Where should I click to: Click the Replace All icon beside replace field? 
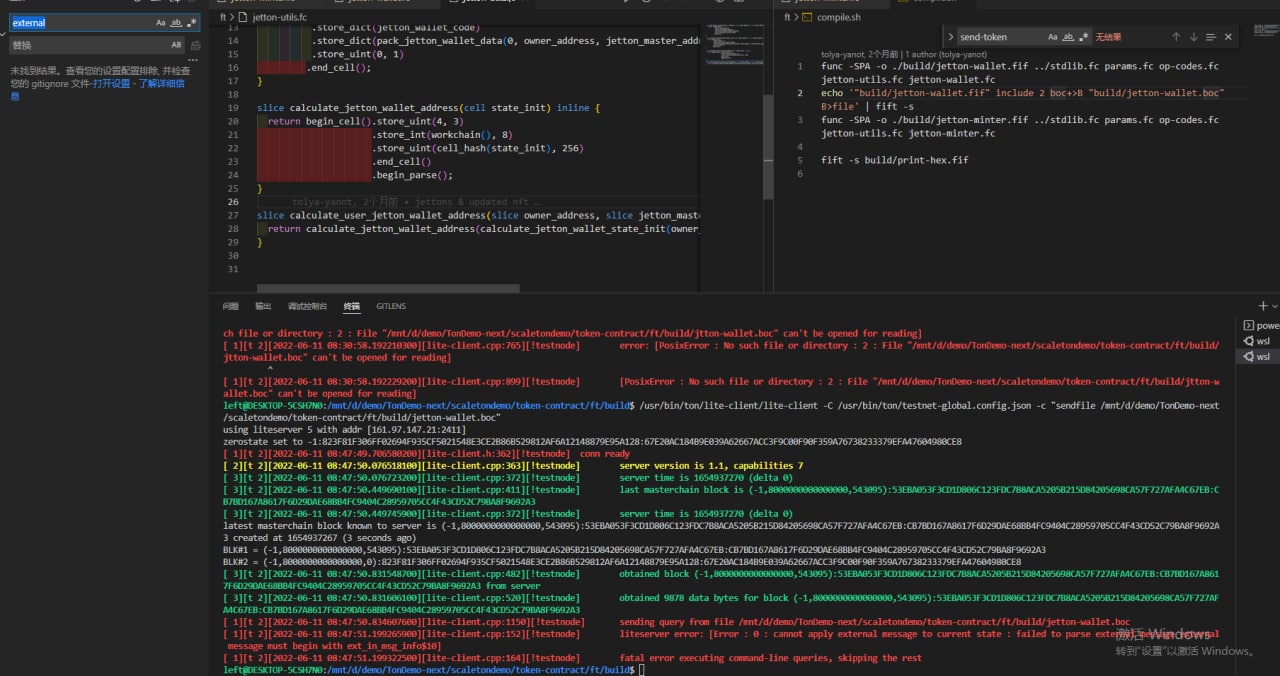195,45
